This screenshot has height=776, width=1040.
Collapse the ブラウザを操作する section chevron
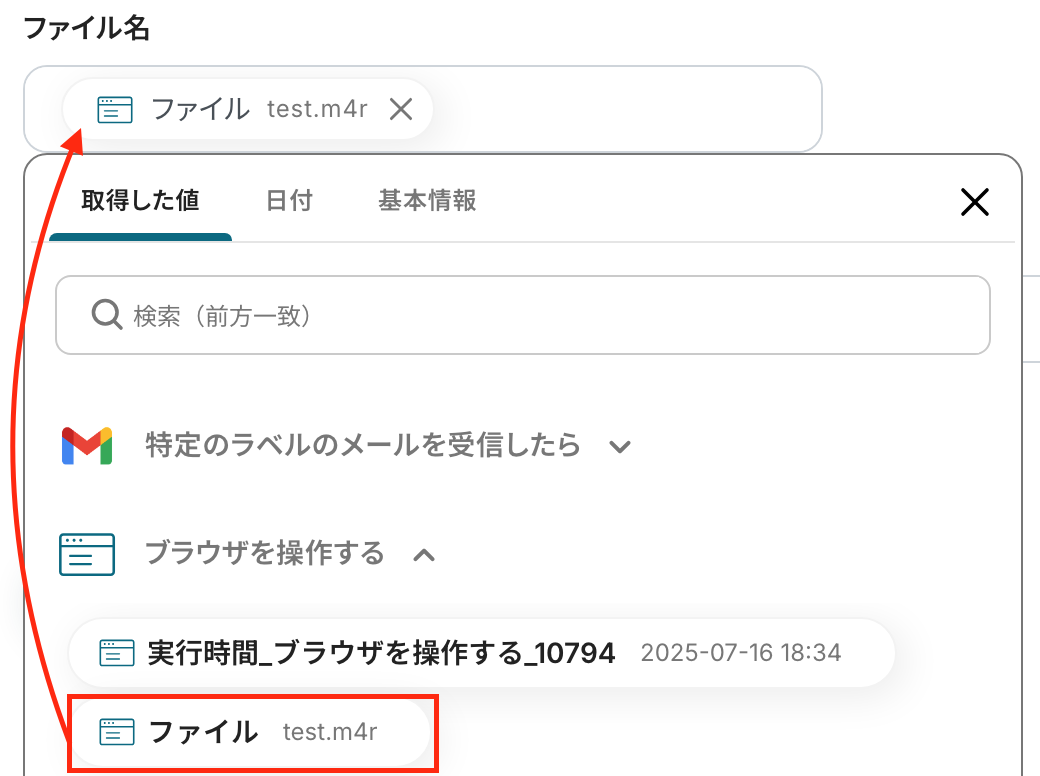click(x=424, y=554)
